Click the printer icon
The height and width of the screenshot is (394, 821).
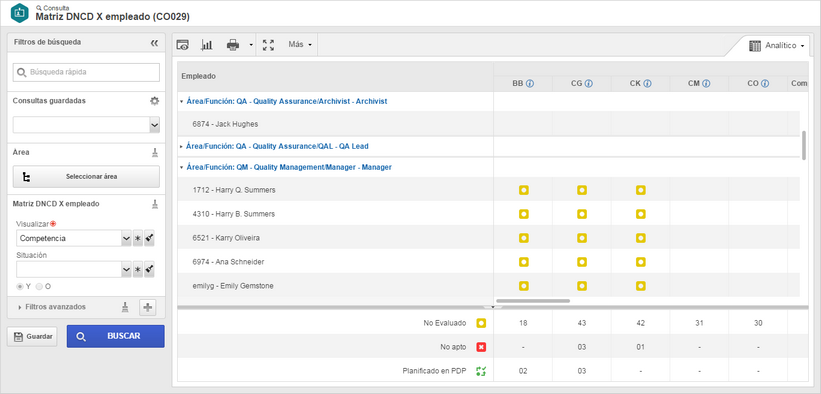click(x=232, y=46)
